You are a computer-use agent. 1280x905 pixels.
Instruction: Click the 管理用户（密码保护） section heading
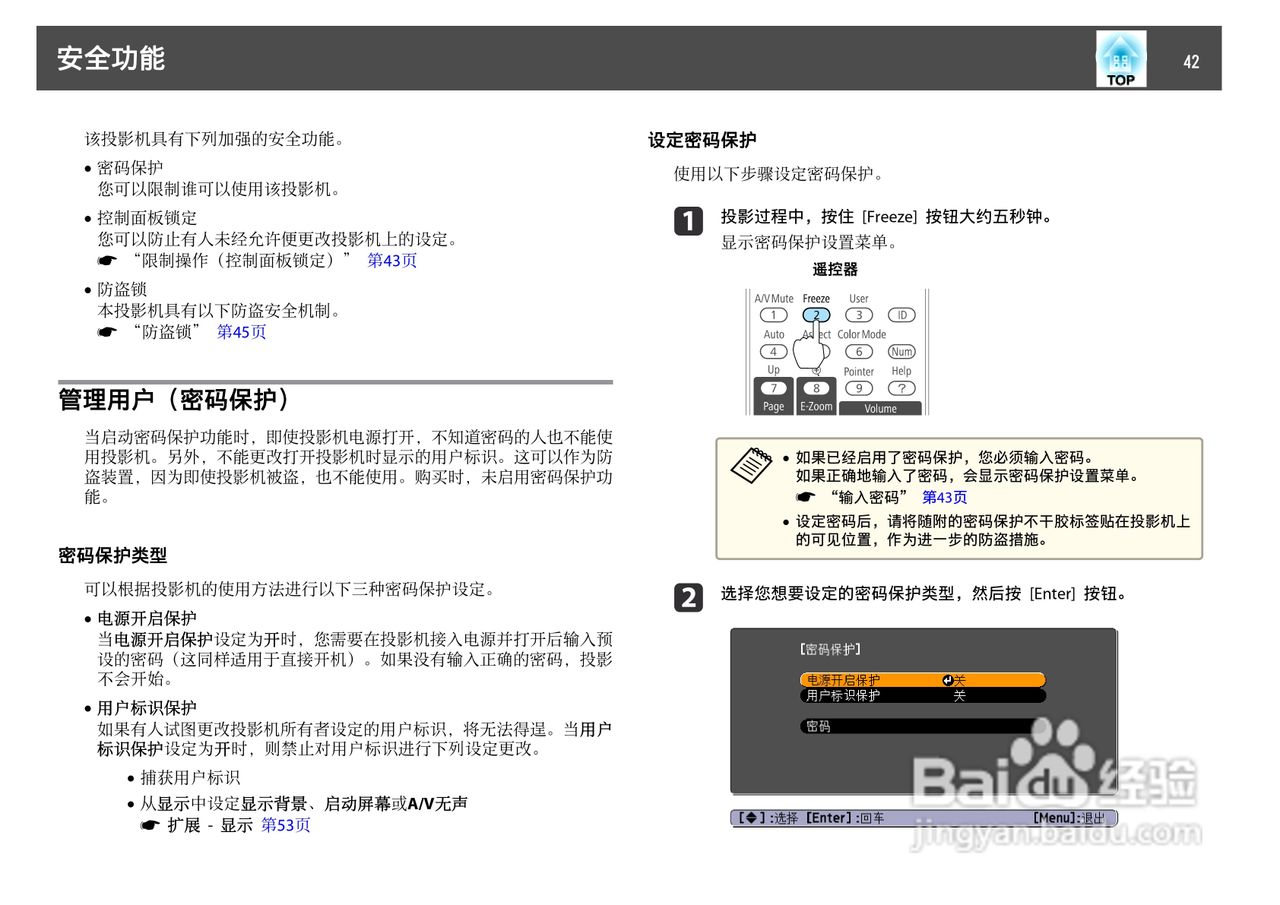[x=178, y=400]
